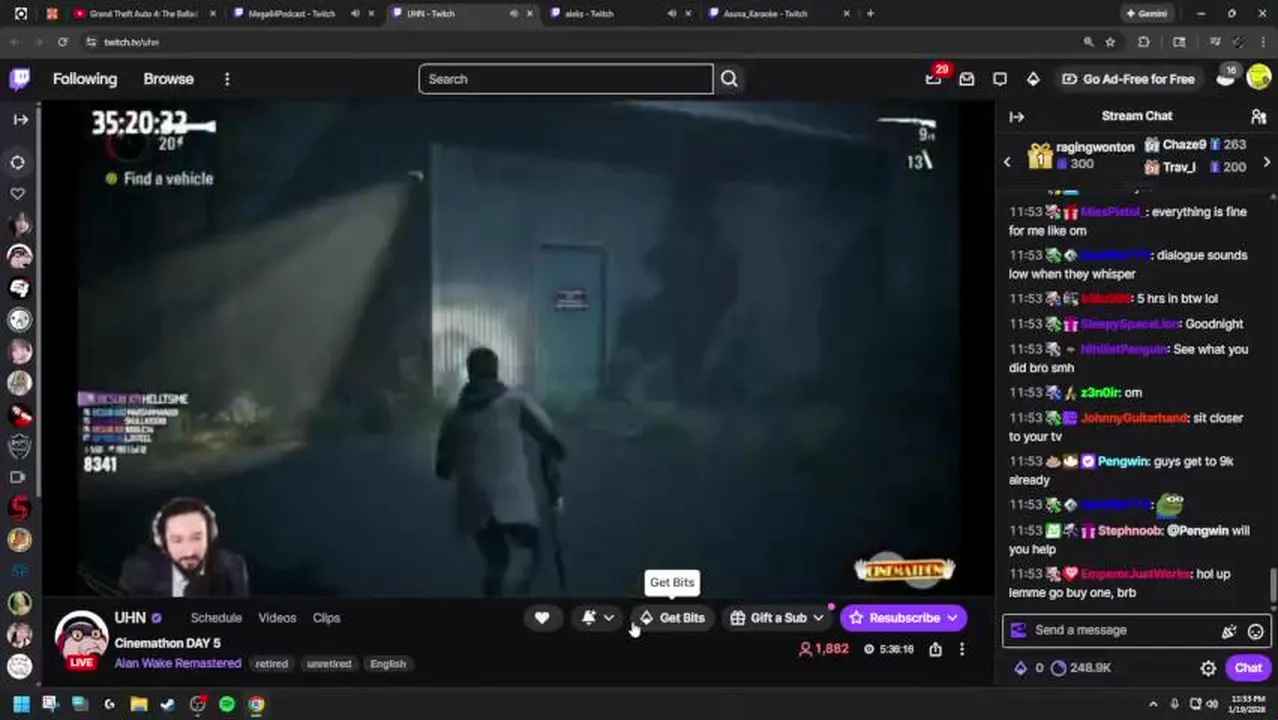The width and height of the screenshot is (1278, 720).
Task: Click ragingwonton top gifter entry
Action: click(x=1083, y=155)
